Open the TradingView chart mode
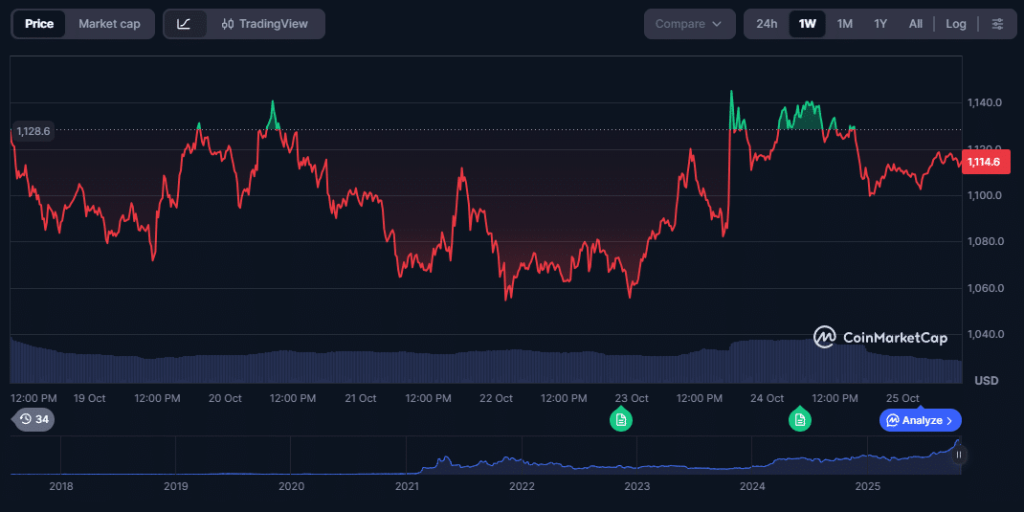The image size is (1024, 512). (x=264, y=24)
